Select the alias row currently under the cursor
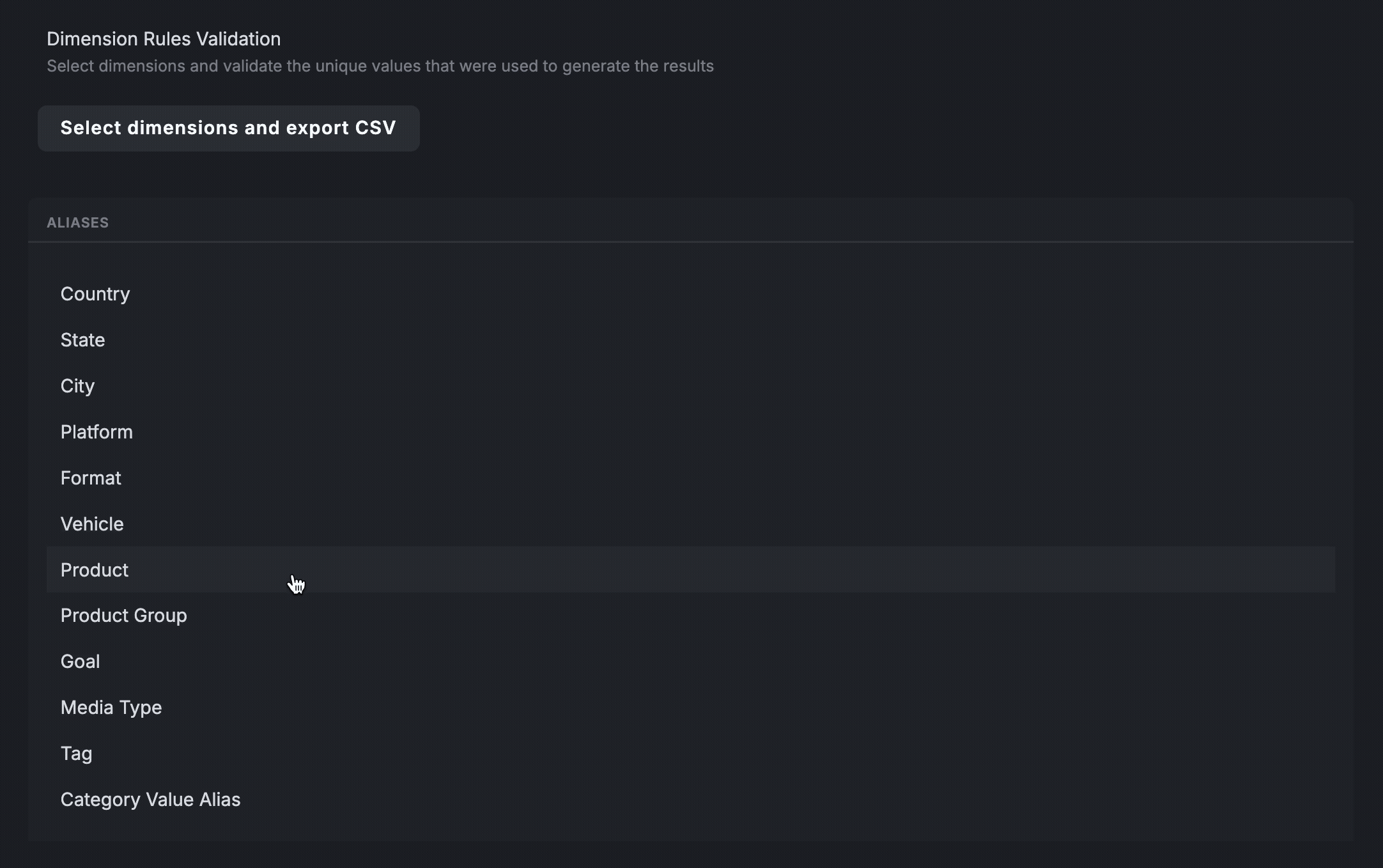The width and height of the screenshot is (1383, 868). 691,570
